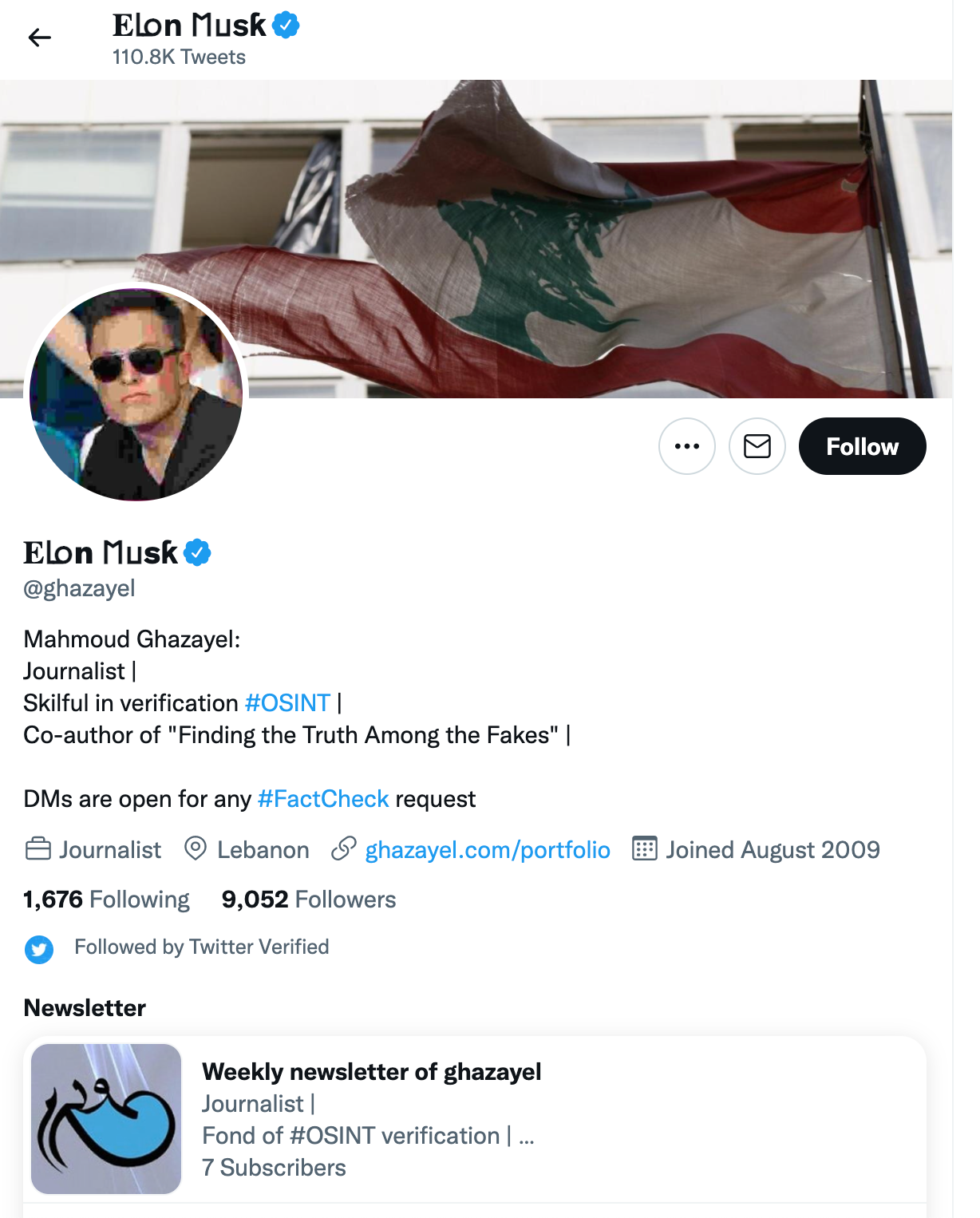980x1218 pixels.
Task: Open the #OSINT hashtag link
Action: (287, 703)
